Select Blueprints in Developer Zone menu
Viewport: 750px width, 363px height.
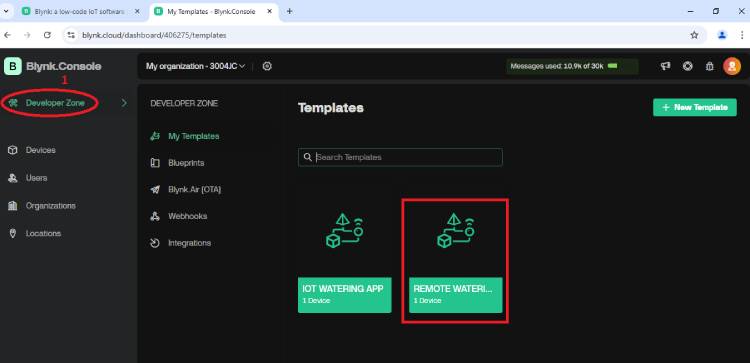click(x=186, y=163)
